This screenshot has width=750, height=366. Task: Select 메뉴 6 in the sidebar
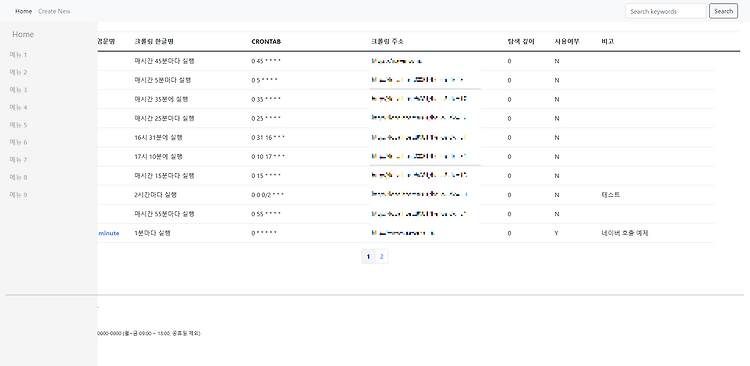[x=19, y=142]
